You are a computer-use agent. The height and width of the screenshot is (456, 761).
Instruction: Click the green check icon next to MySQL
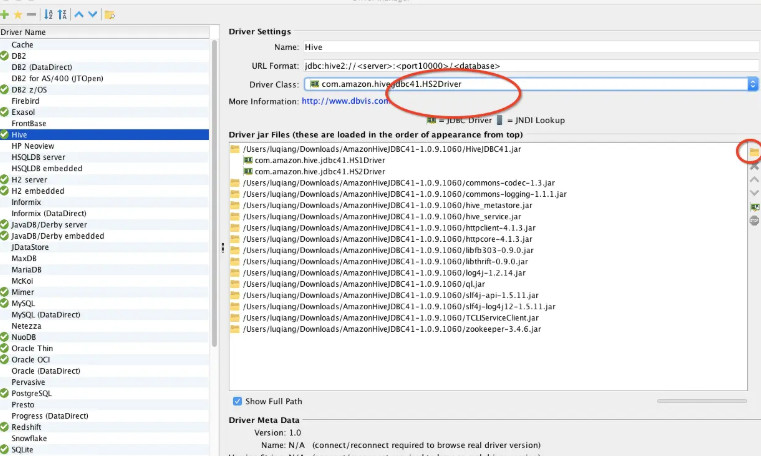[x=4, y=303]
